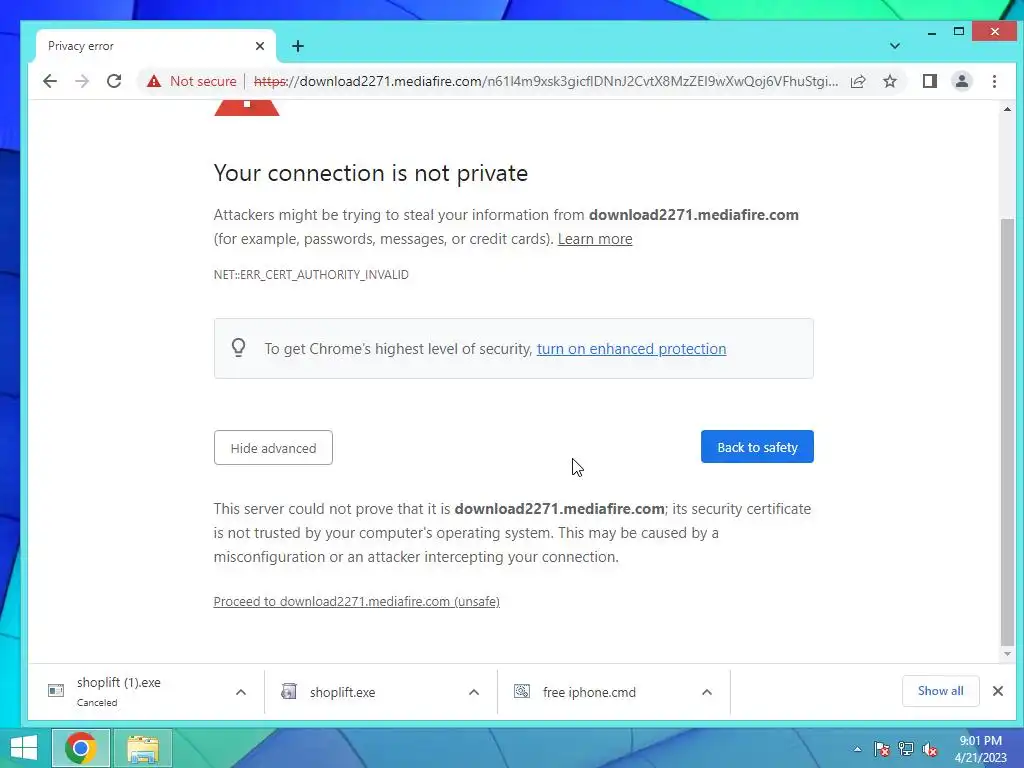1024x768 pixels.
Task: Expand options for shoplift.exe download
Action: [x=473, y=692]
